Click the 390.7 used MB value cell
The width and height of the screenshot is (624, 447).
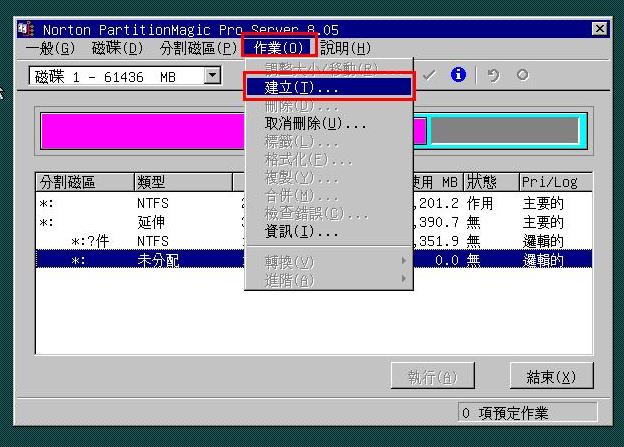[x=436, y=222]
